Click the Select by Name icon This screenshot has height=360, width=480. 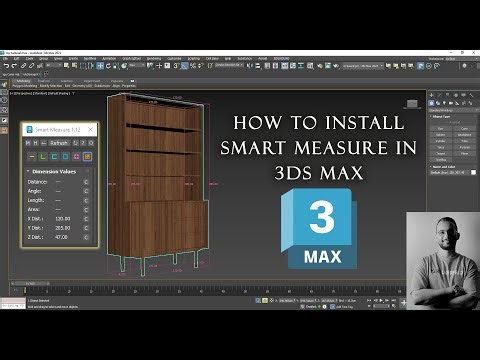74,66
